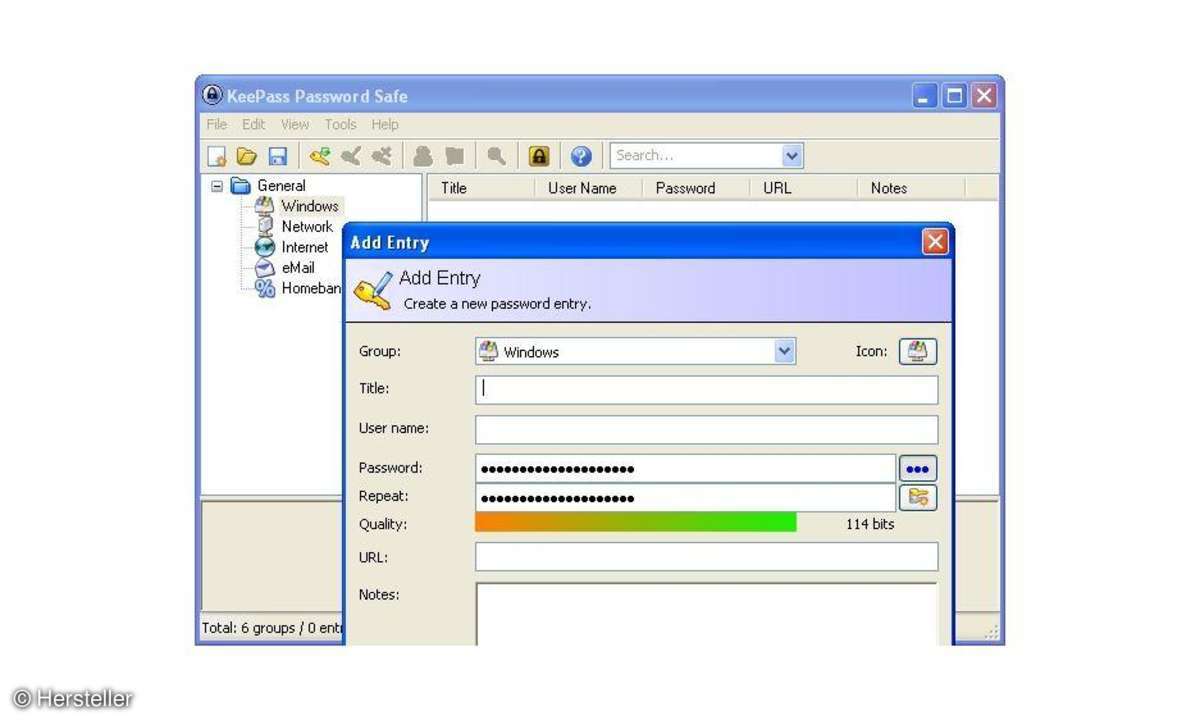The width and height of the screenshot is (1200, 720).
Task: Focus the URL input field
Action: click(707, 557)
